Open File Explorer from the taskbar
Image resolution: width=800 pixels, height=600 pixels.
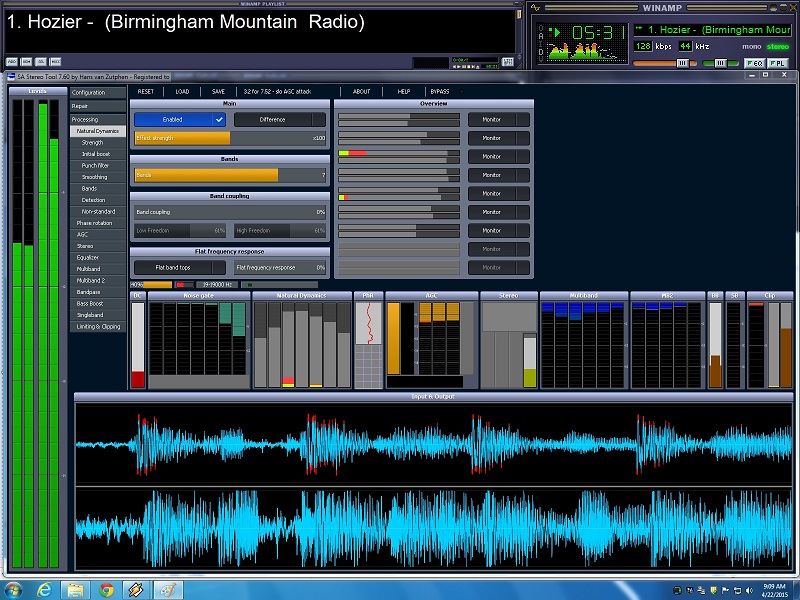pyautogui.click(x=75, y=590)
